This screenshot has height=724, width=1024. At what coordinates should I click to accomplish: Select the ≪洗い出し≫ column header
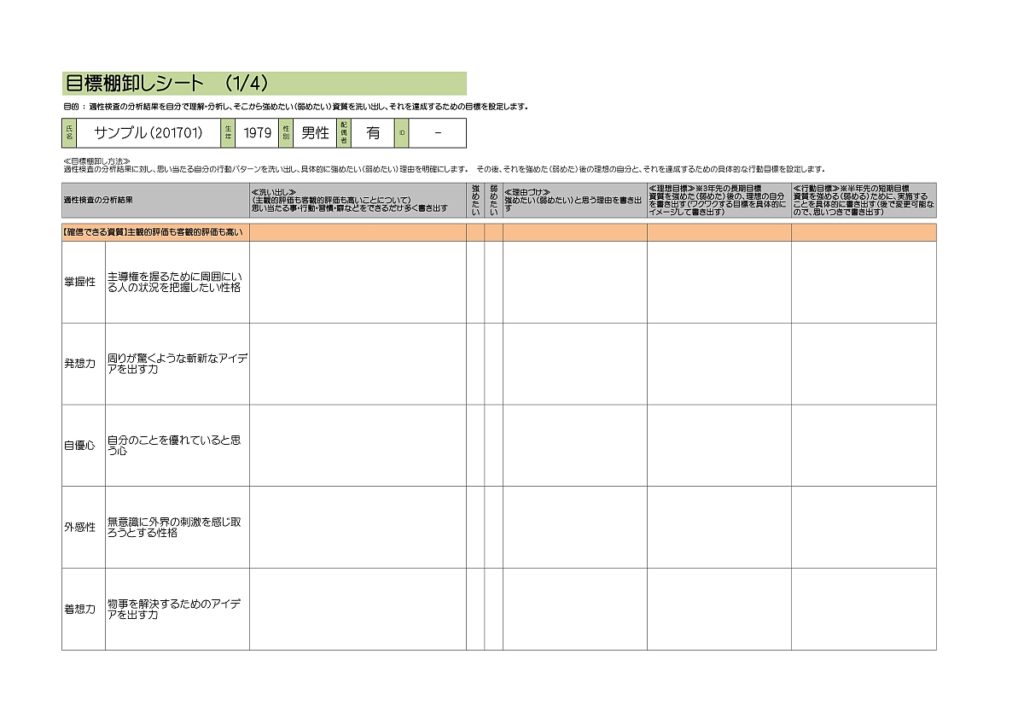click(x=358, y=200)
